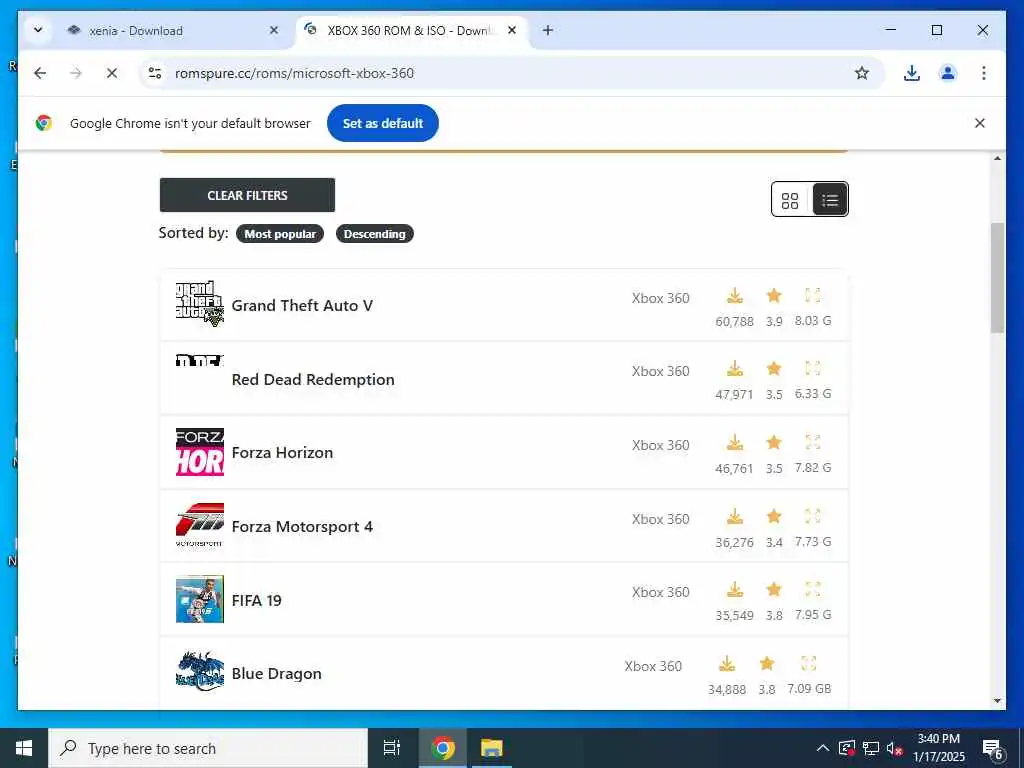Click the Xbox 360 label for Forza Horizon

(x=660, y=445)
